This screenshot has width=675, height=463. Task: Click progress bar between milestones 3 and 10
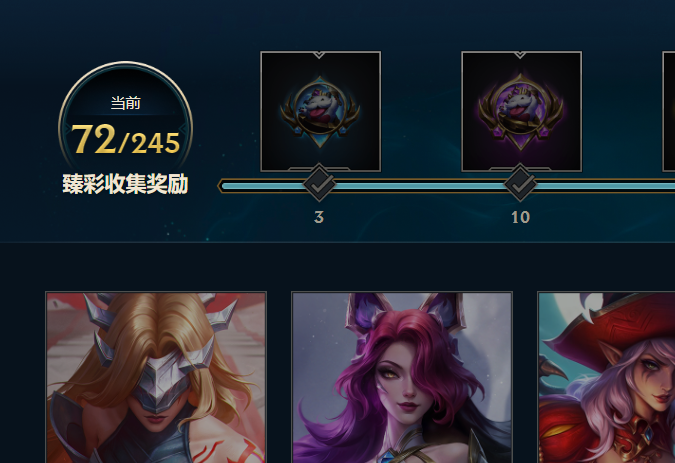[420, 186]
